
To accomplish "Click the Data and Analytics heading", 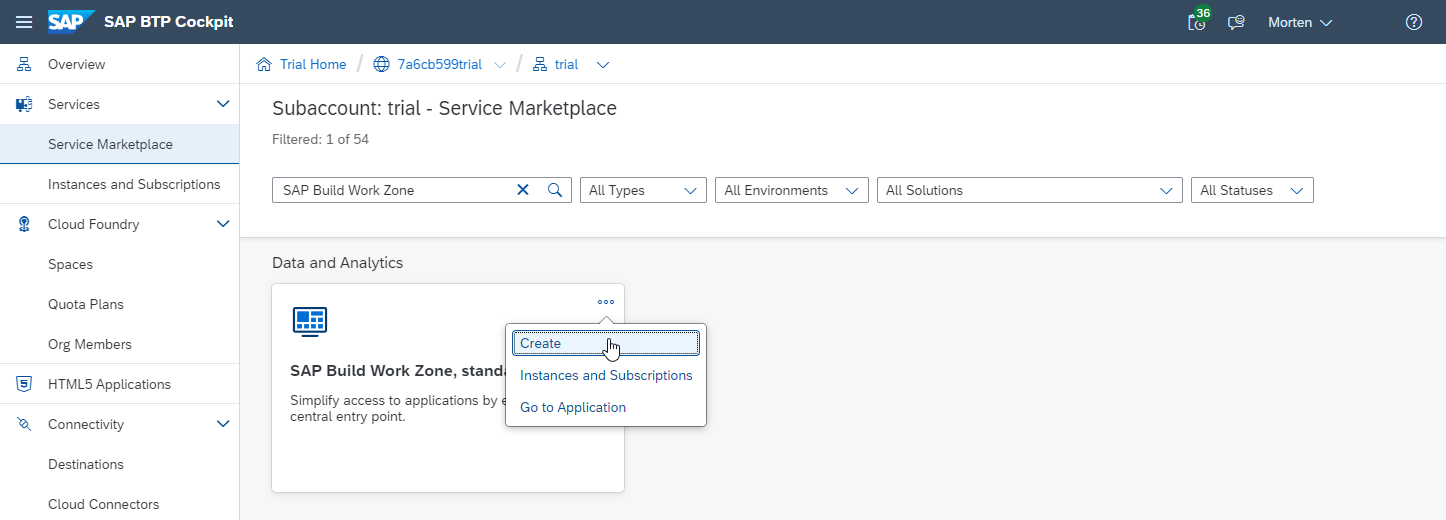I will pos(338,263).
